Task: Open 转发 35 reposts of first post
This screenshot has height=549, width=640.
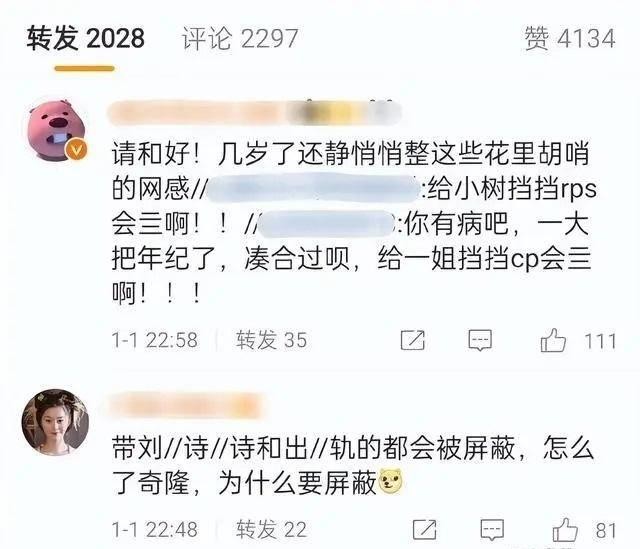Action: click(x=271, y=340)
